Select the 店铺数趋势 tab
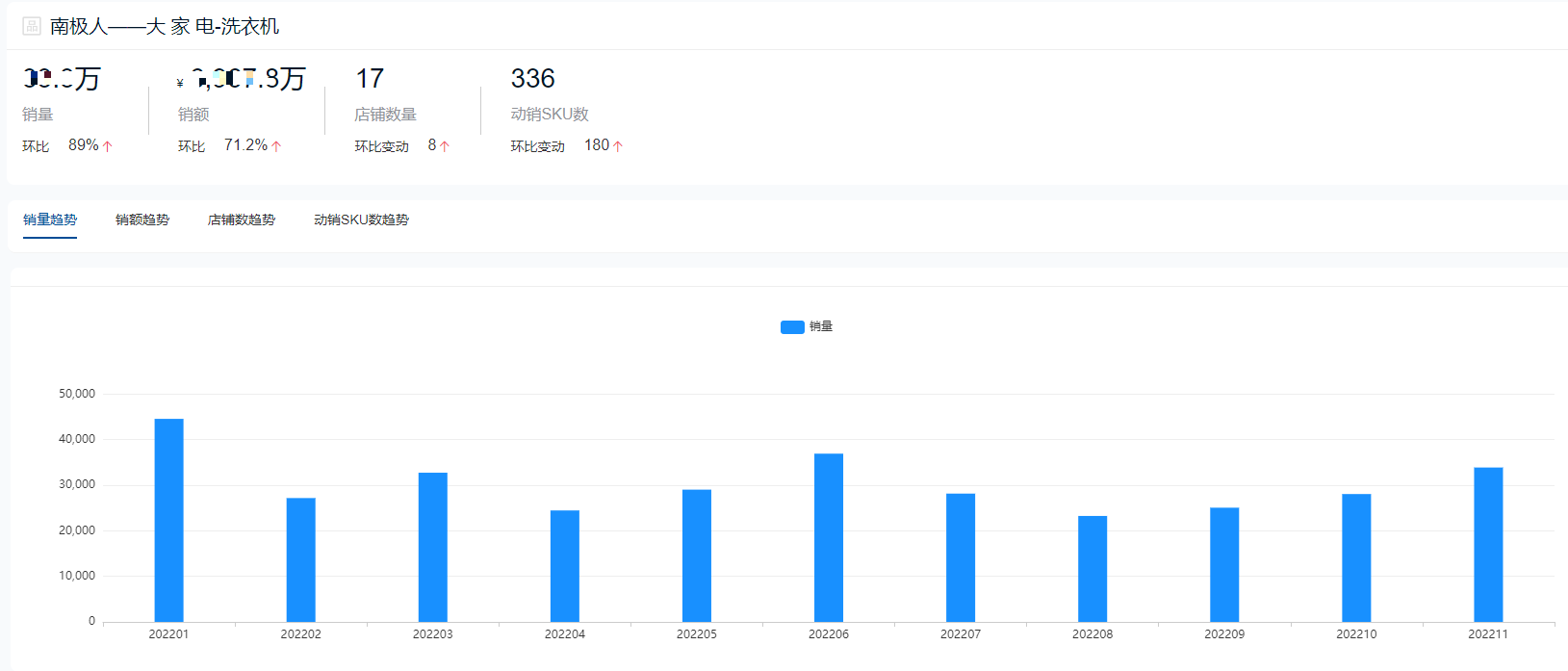Screen dimensions: 1568x671 click(x=242, y=219)
